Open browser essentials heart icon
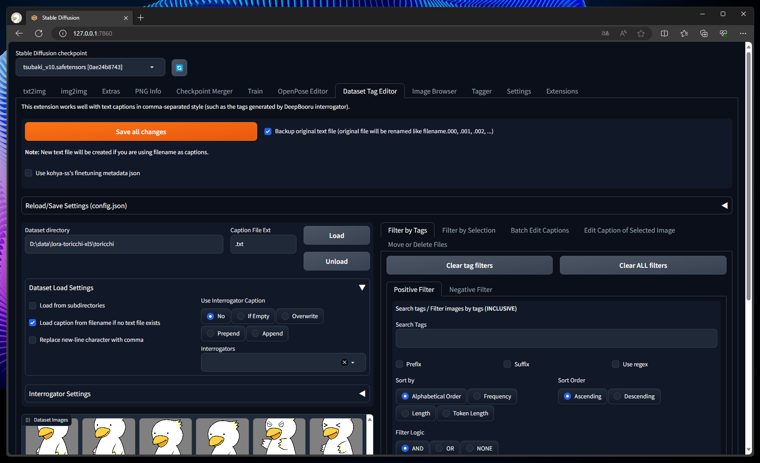Image resolution: width=760 pixels, height=463 pixels. click(x=723, y=33)
